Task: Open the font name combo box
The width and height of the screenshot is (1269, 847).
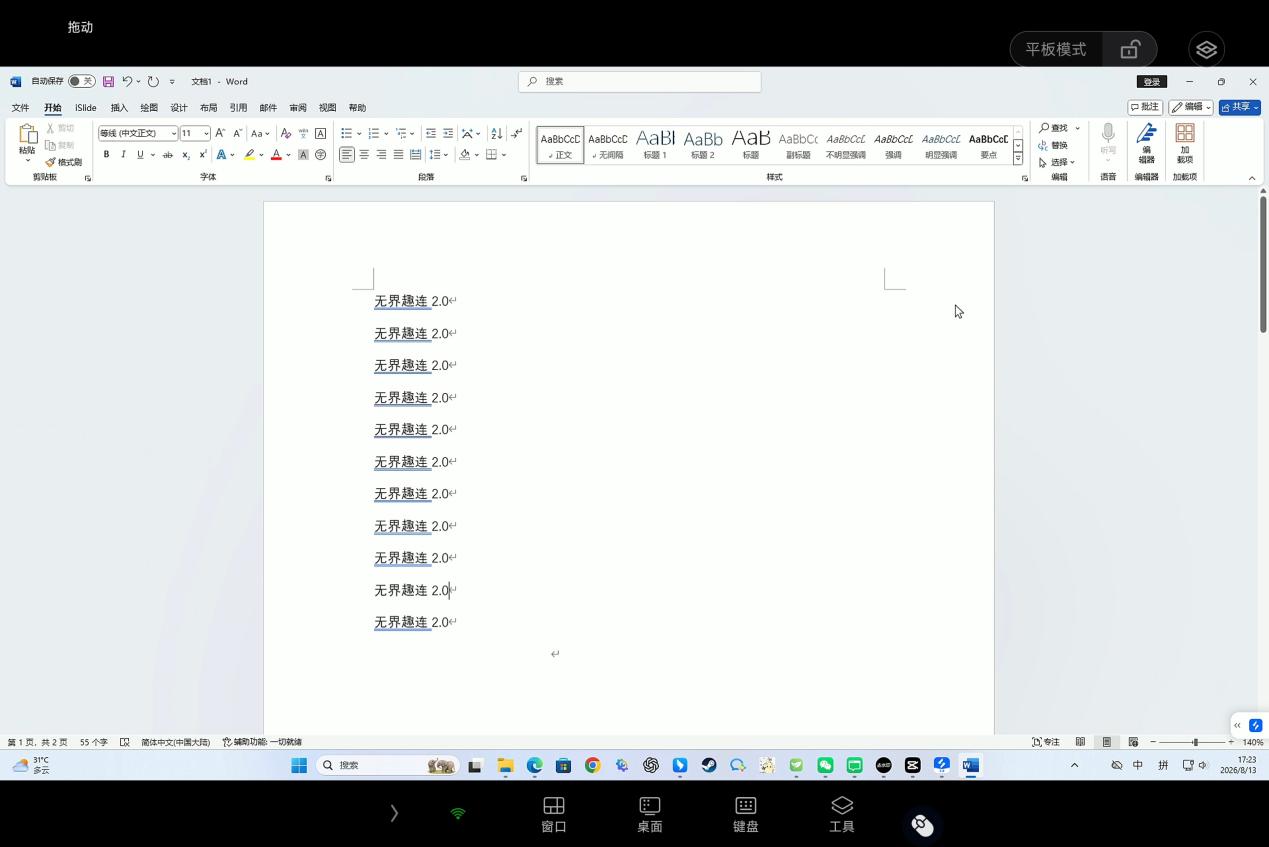Action: tap(137, 133)
